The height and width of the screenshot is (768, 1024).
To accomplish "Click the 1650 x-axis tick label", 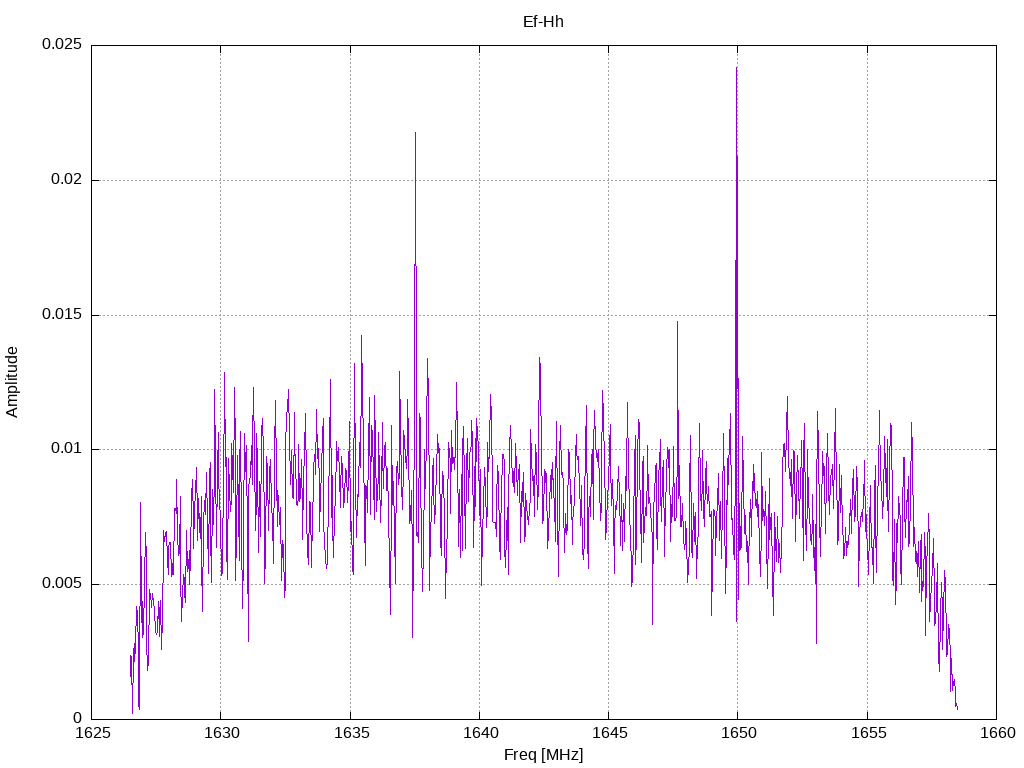I will pos(739,733).
